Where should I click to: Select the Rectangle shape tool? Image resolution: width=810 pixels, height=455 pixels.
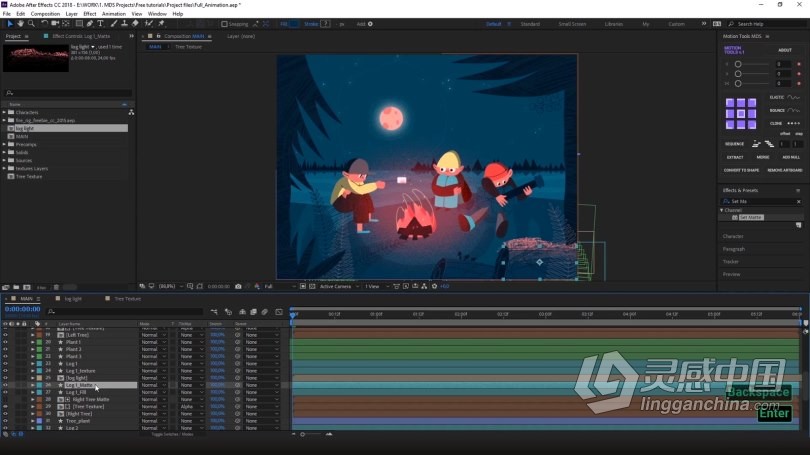pos(79,24)
